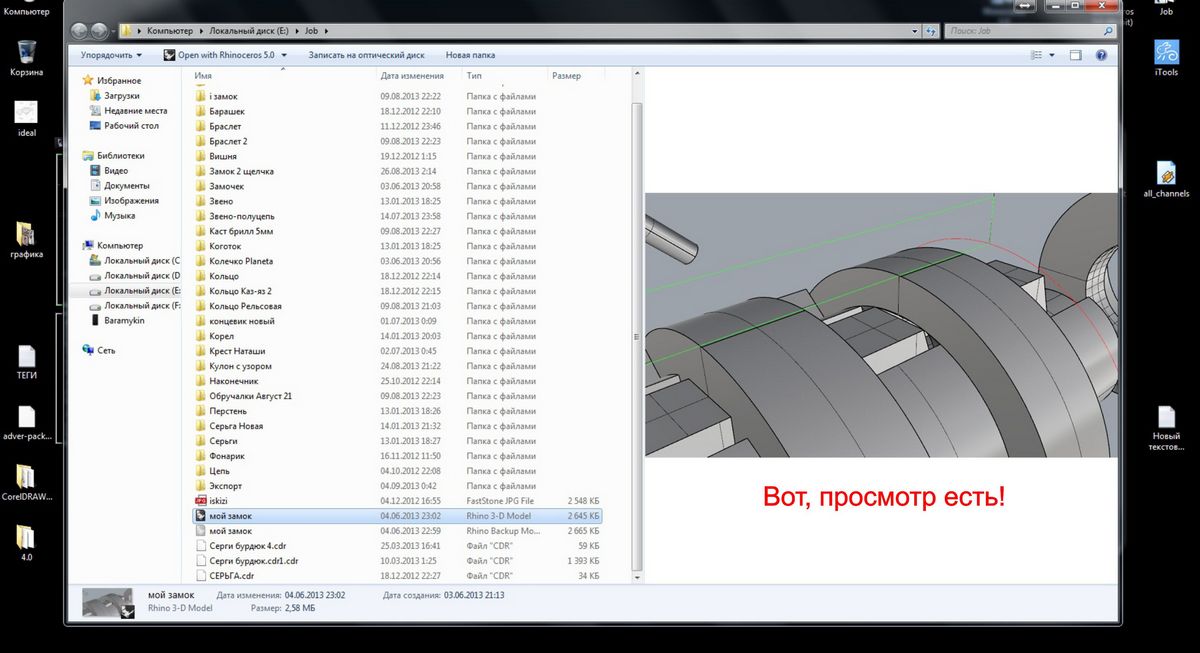Open the Корзина desktop icon
Viewport: 1200px width, 653px height.
click(27, 53)
